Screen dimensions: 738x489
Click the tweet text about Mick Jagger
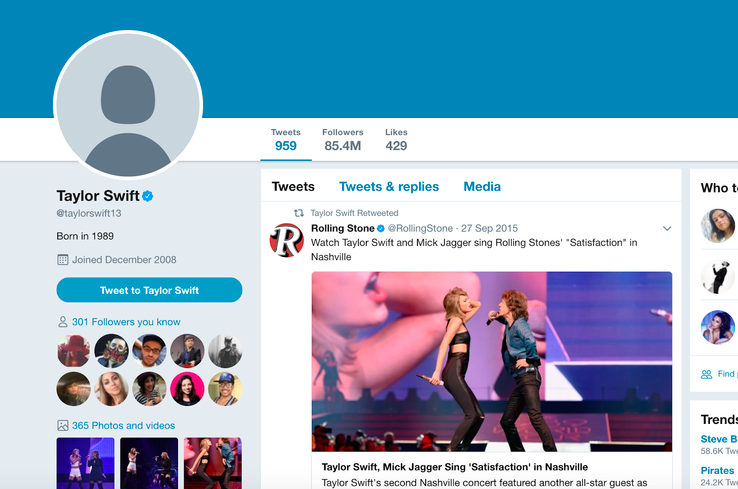pyautogui.click(x=474, y=250)
